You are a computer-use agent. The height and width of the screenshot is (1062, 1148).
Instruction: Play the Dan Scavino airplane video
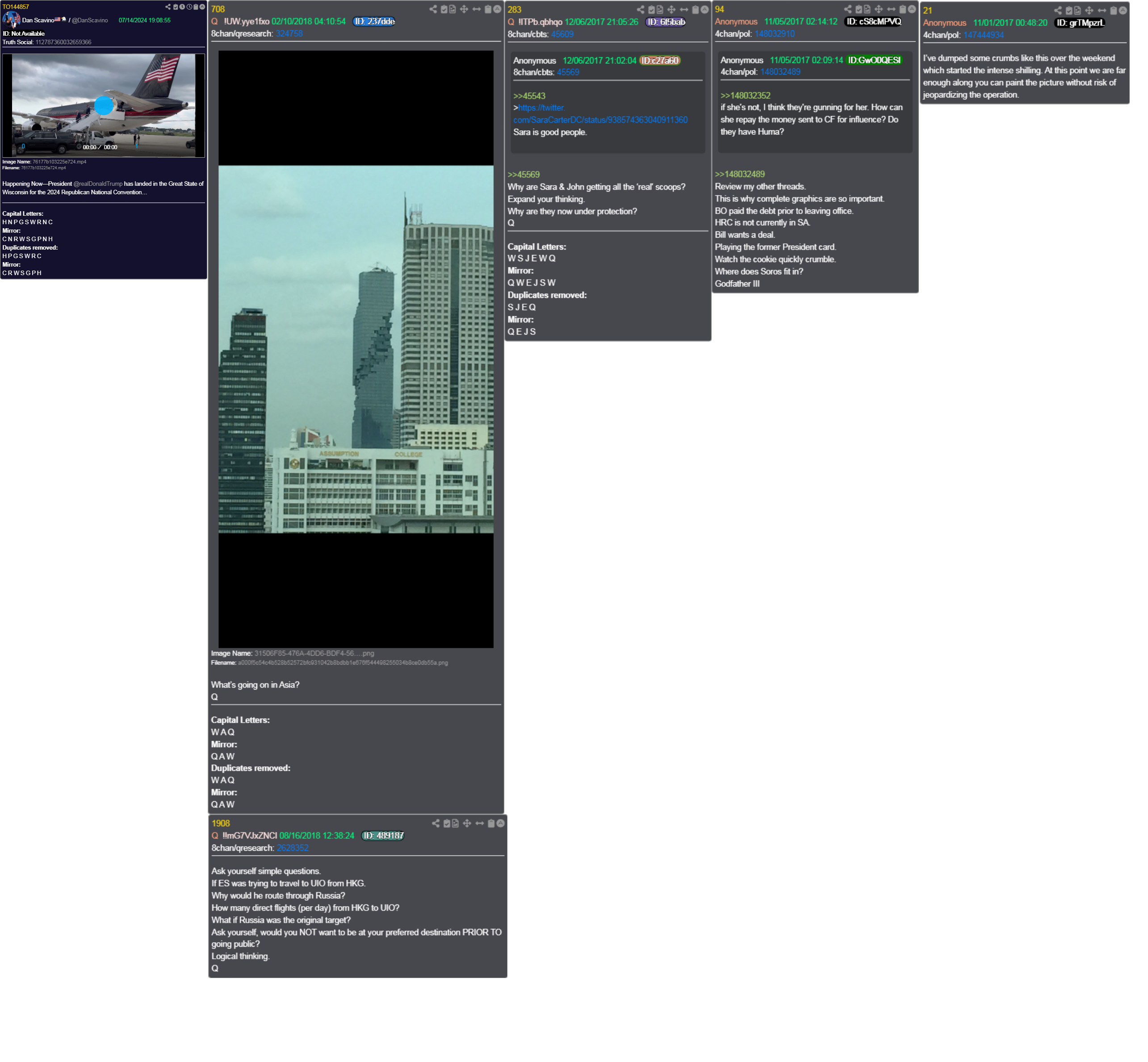104,105
